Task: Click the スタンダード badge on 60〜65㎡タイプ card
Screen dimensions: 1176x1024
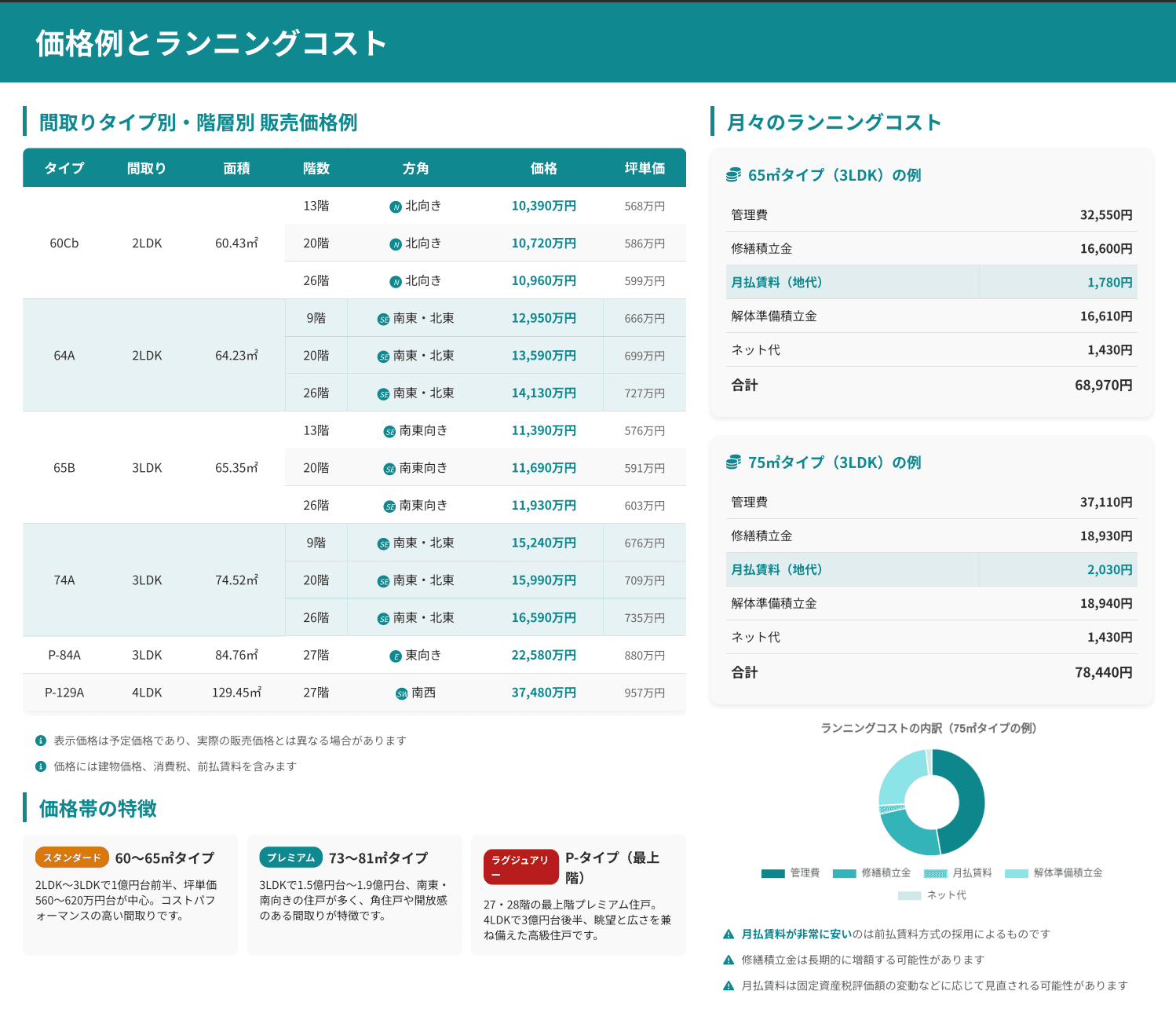Action: [x=71, y=858]
